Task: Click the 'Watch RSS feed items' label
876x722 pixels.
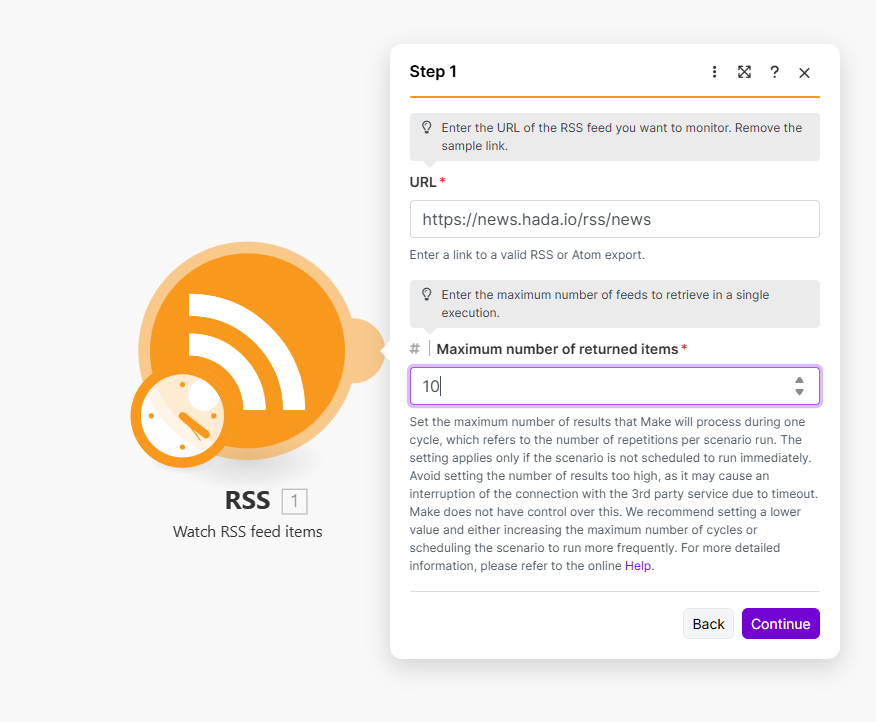Action: pyautogui.click(x=247, y=531)
